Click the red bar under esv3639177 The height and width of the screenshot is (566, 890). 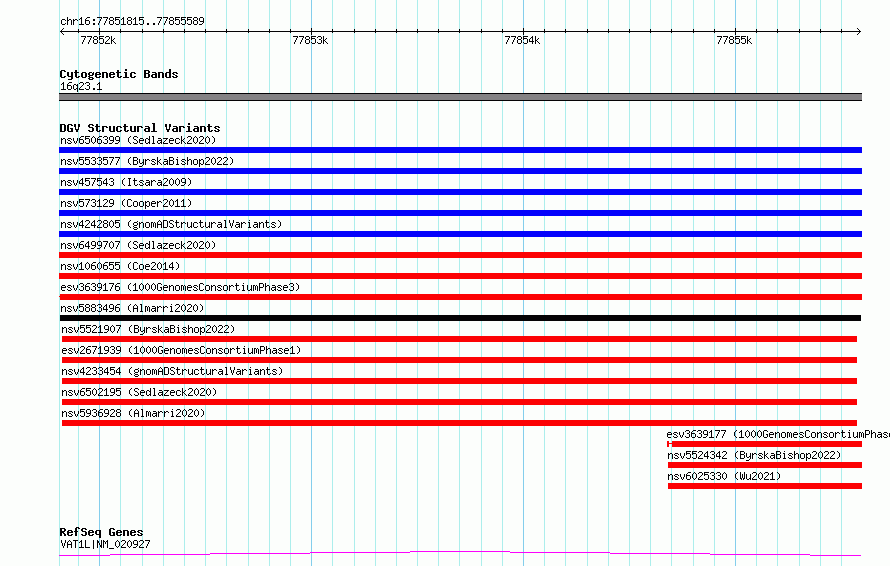765,444
